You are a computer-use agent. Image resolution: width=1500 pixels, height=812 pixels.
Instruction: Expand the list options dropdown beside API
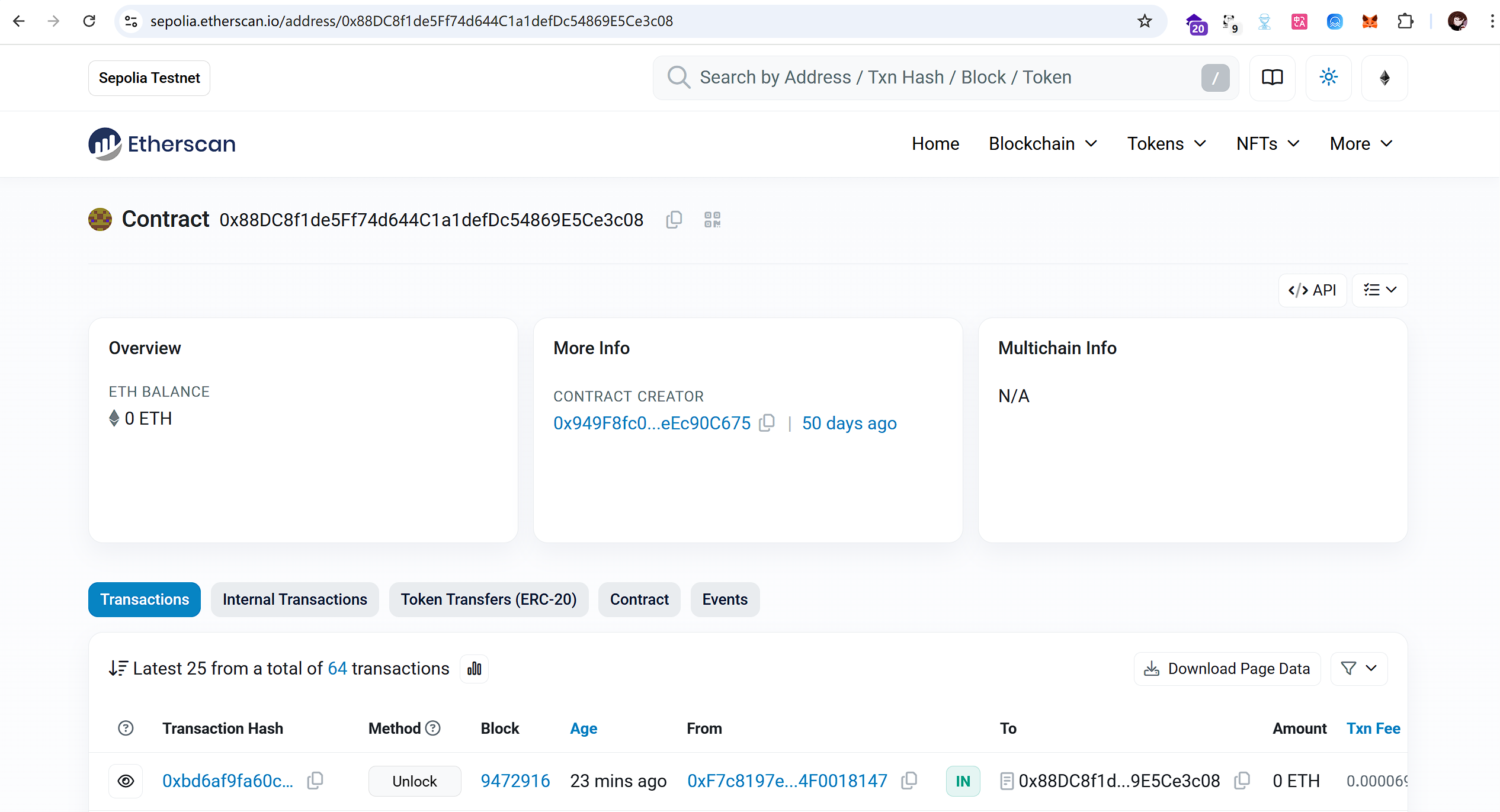pos(1380,290)
